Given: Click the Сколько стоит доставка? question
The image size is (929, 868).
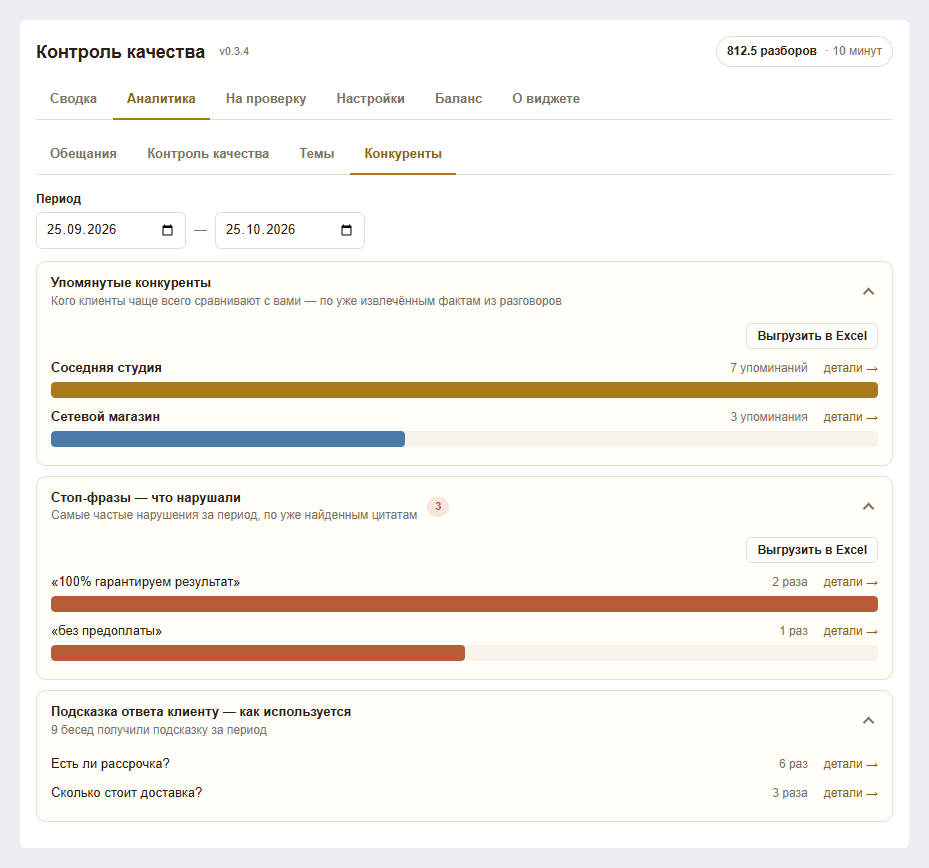Looking at the screenshot, I should (126, 793).
